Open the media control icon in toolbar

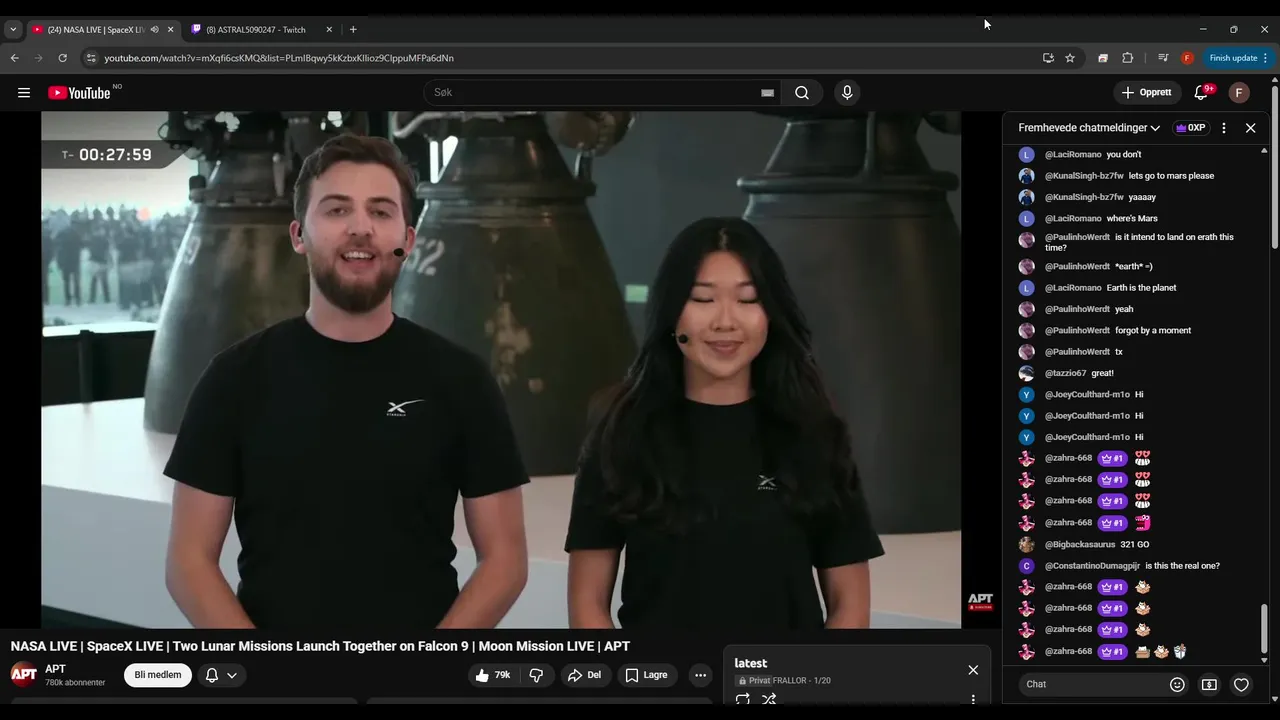[1163, 58]
